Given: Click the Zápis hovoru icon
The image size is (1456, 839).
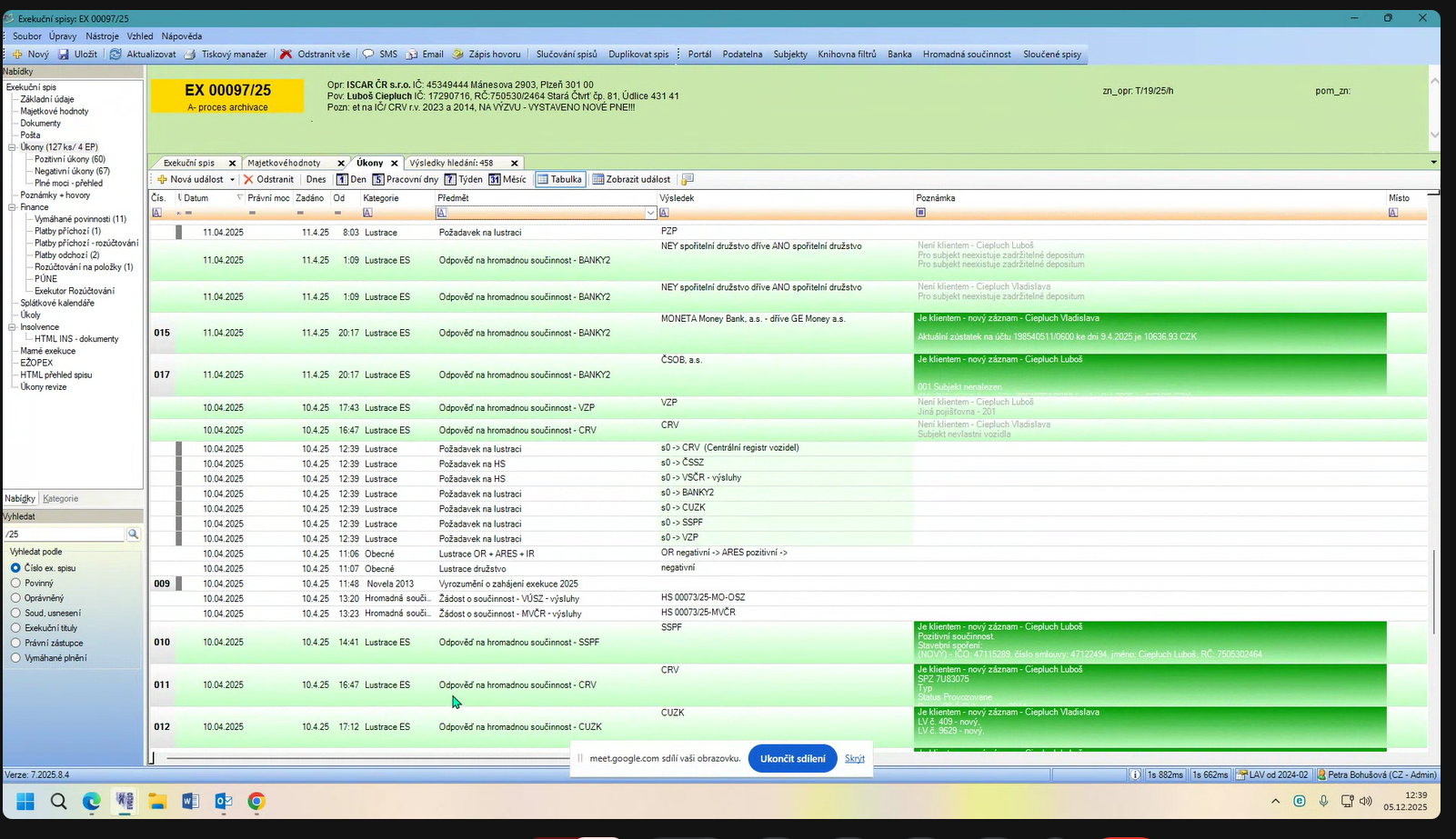Looking at the screenshot, I should tap(458, 55).
